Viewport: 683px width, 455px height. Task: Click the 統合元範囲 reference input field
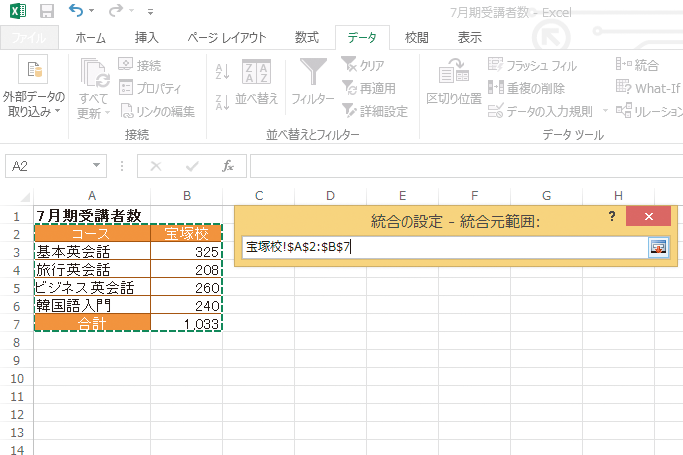point(444,247)
